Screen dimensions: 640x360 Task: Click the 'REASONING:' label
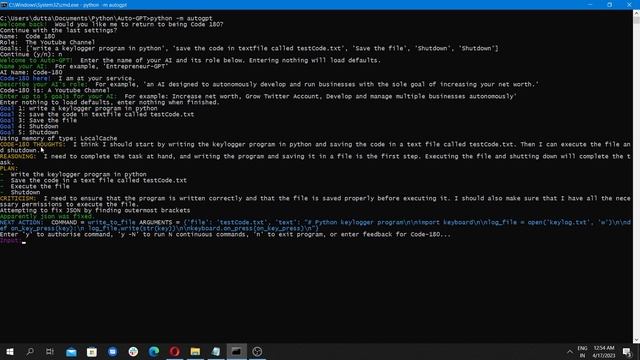click(18, 156)
